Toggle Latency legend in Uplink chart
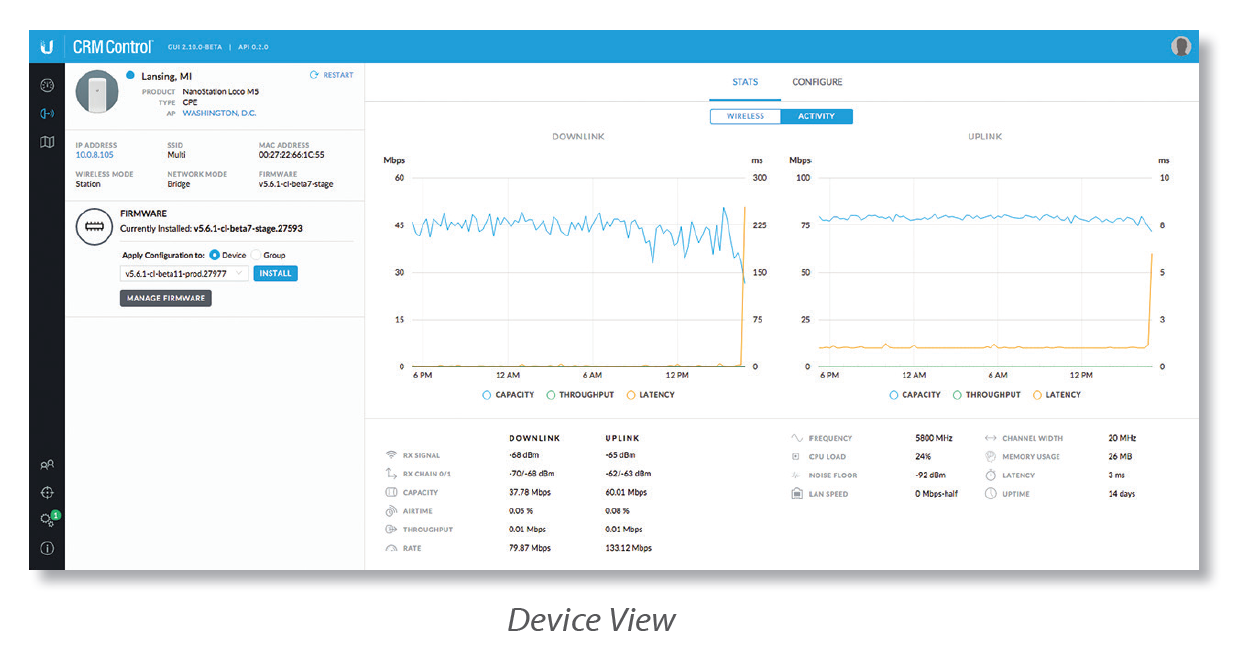 [1037, 395]
